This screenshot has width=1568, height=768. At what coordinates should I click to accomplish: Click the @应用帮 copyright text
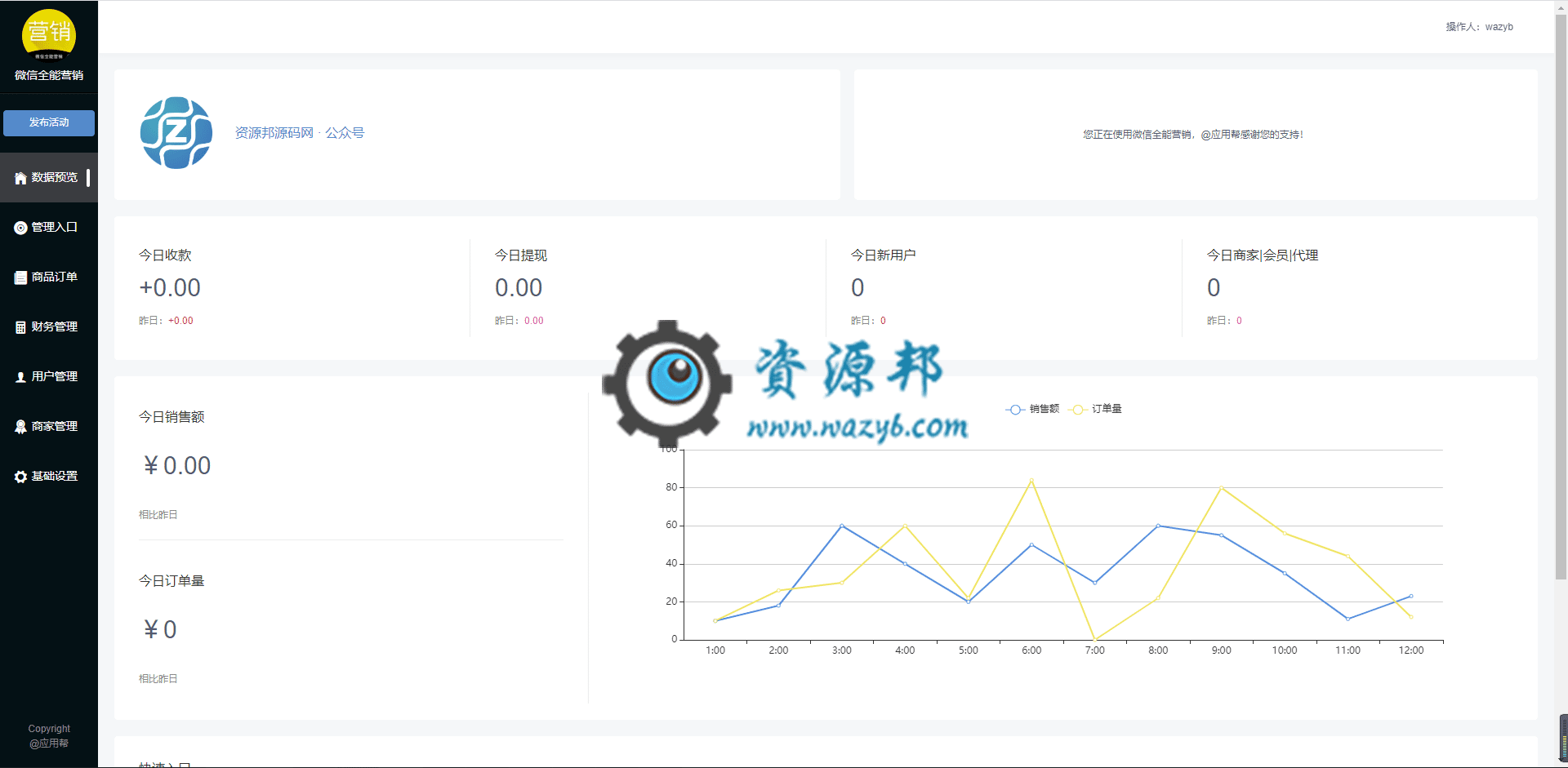pyautogui.click(x=49, y=744)
